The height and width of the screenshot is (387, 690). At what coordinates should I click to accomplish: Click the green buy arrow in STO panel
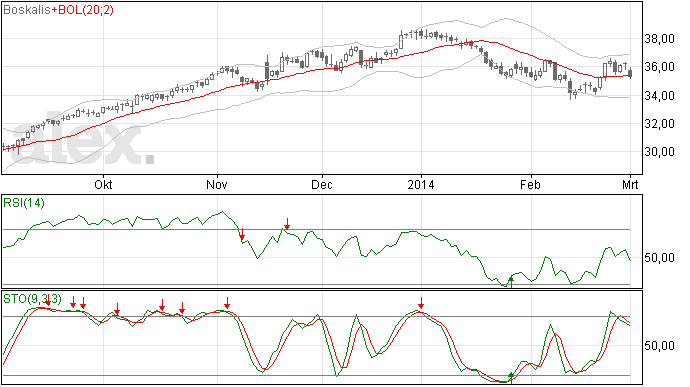click(x=511, y=377)
